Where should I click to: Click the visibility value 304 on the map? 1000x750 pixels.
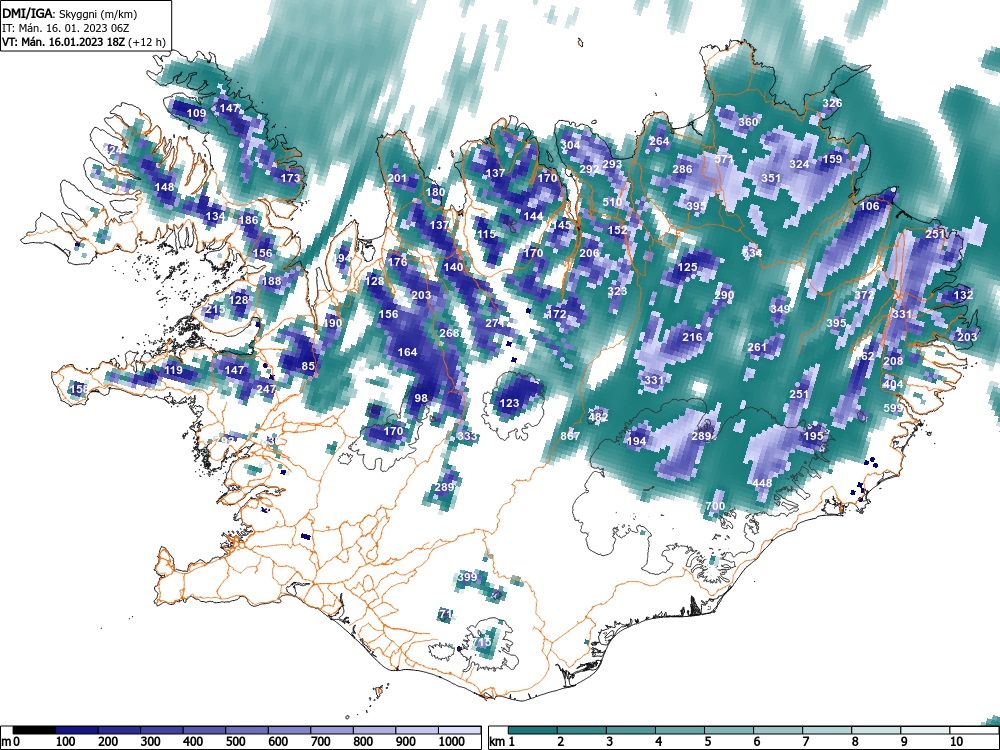coord(570,145)
